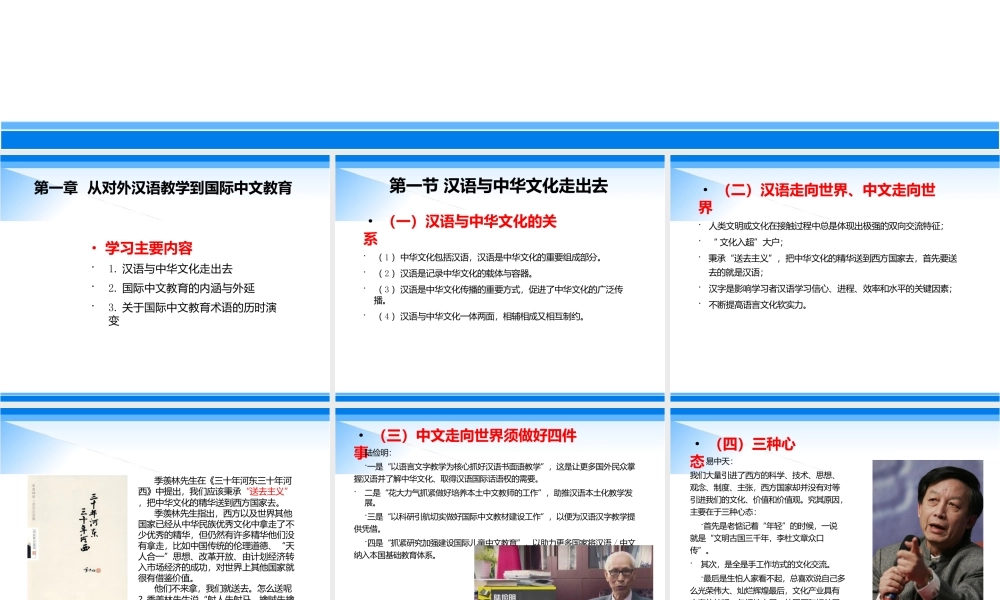Select the line (2) 汉语是记录中华文化的载体与容器
The width and height of the screenshot is (1000, 600).
coord(455,274)
